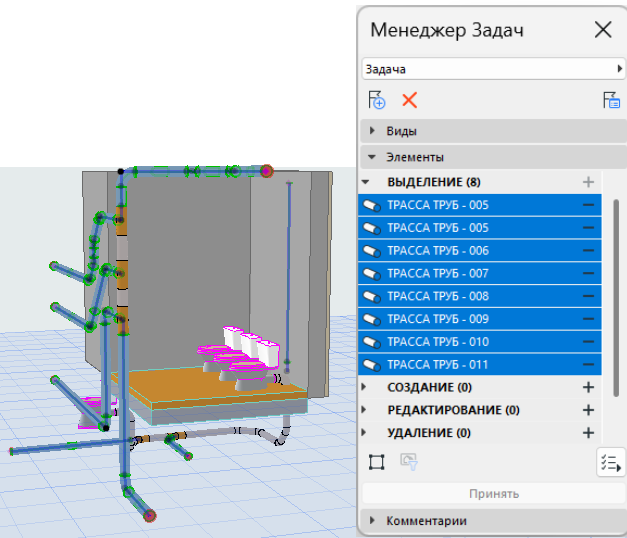627x538 pixels.
Task: Click the select elements rectangle icon
Action: click(376, 462)
